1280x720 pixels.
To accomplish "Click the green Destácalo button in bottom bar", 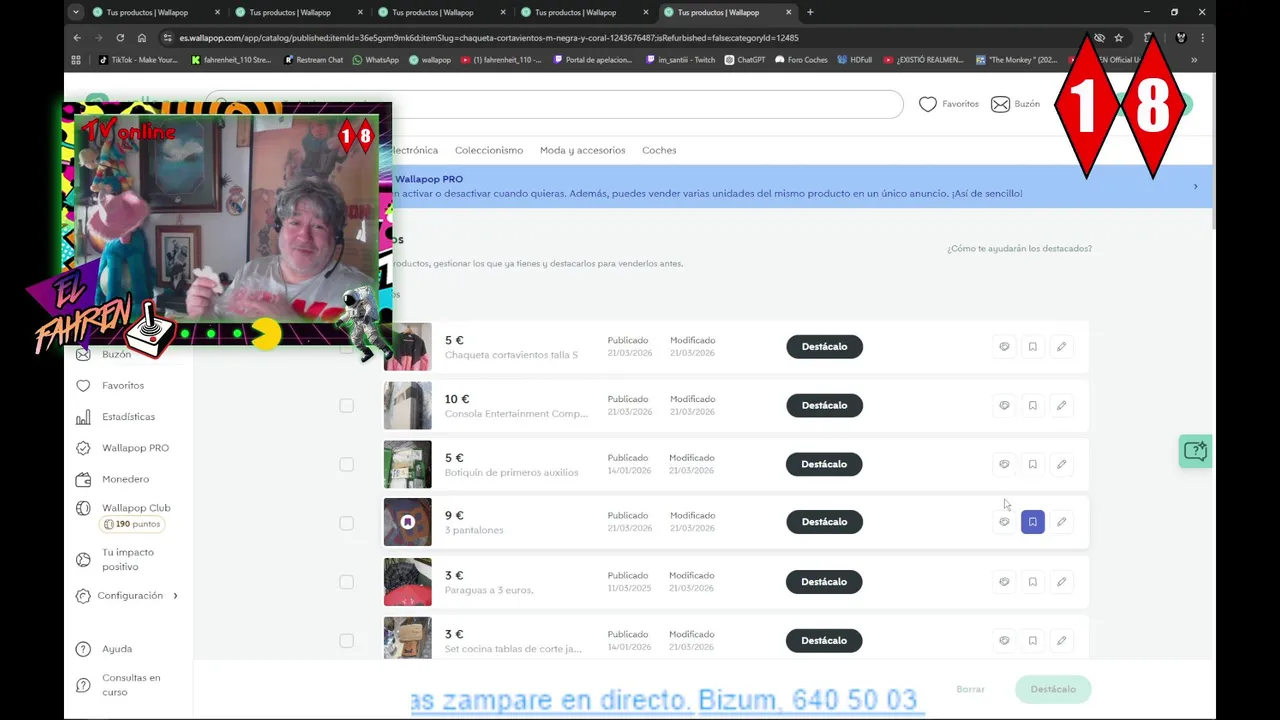I will point(1053,689).
